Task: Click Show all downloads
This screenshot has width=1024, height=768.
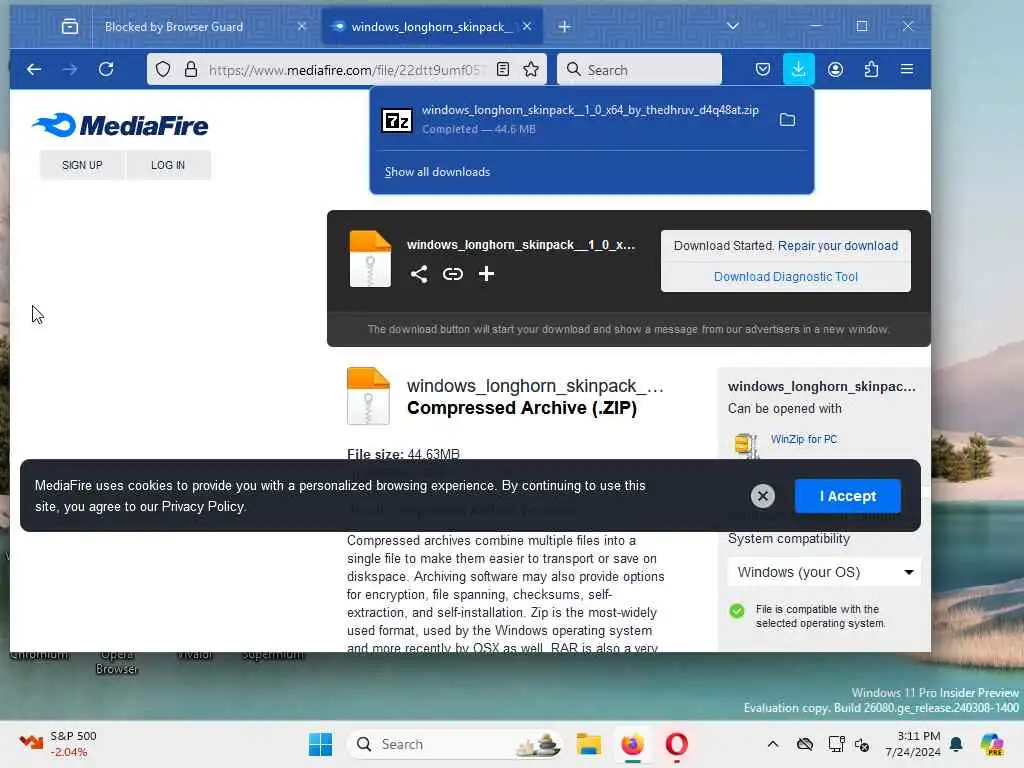Action: point(437,172)
